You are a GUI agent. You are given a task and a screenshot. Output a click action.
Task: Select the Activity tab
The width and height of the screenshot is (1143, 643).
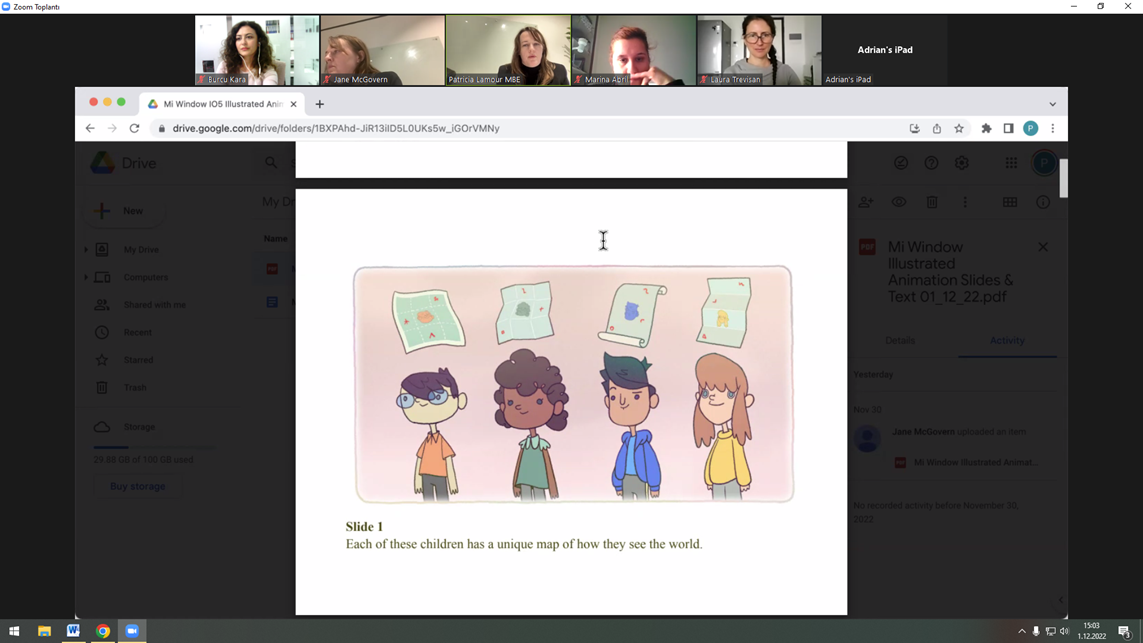click(1007, 341)
